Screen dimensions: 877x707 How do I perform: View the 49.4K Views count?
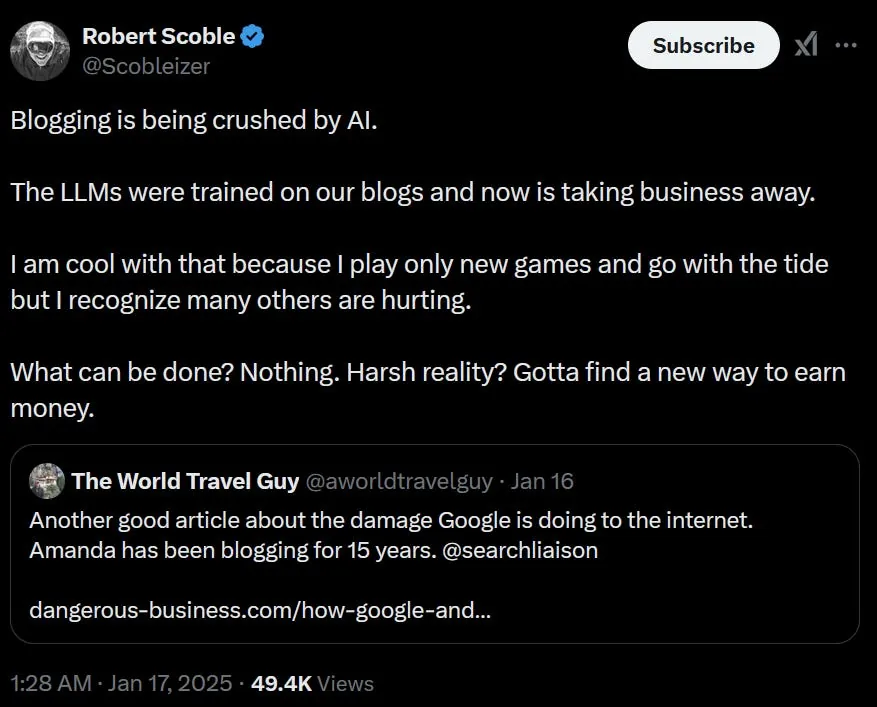coord(311,683)
